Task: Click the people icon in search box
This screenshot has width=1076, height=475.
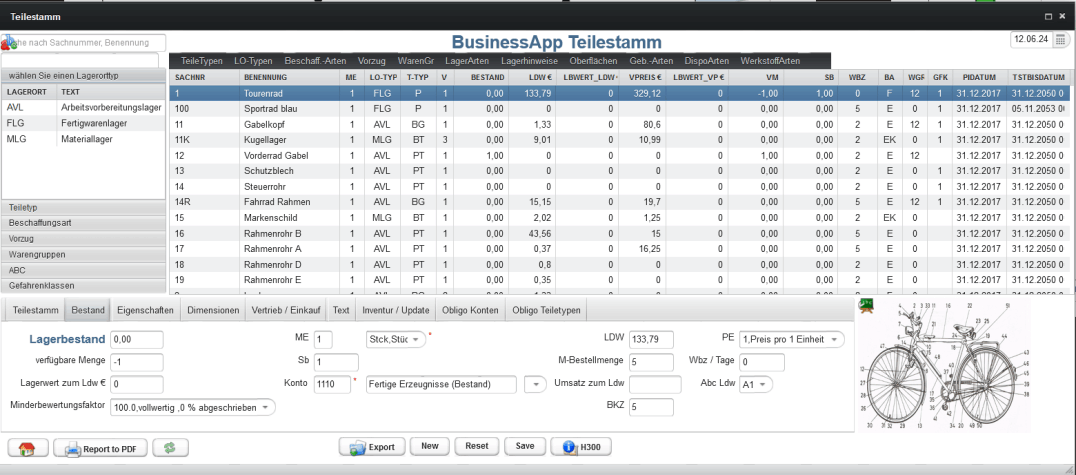Action: 9,43
